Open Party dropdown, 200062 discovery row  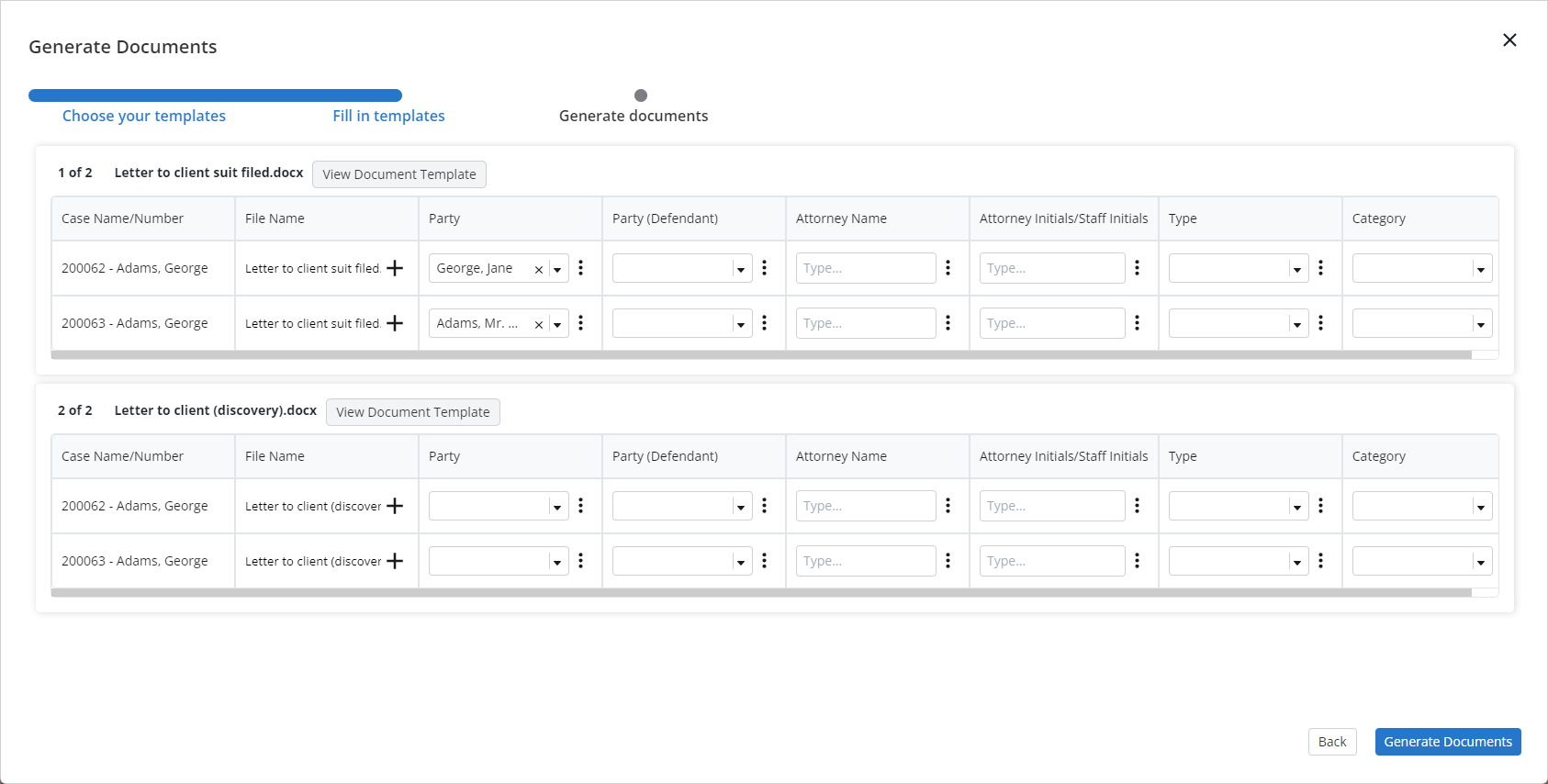(499, 506)
